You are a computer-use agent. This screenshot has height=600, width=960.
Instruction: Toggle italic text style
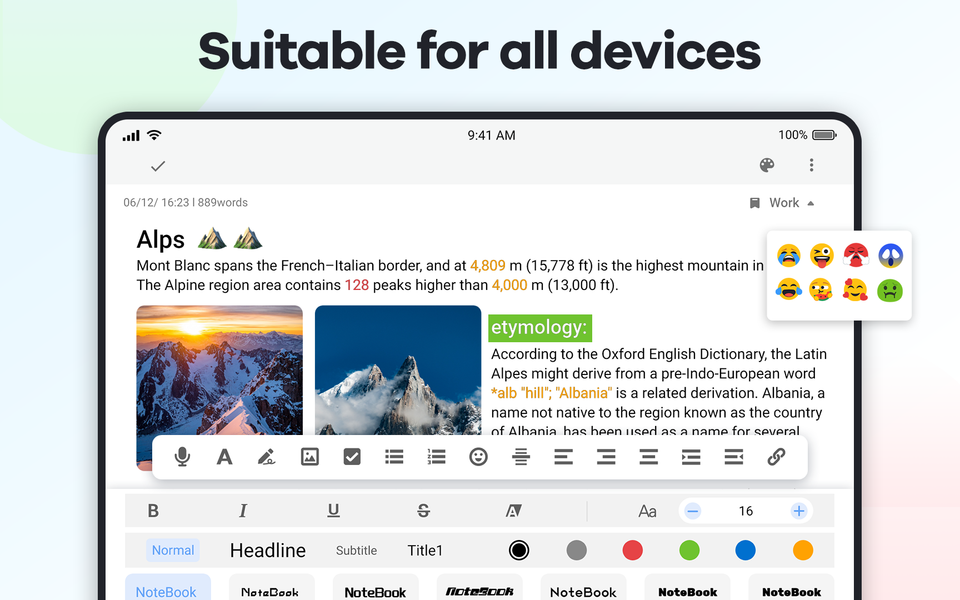[x=243, y=511]
